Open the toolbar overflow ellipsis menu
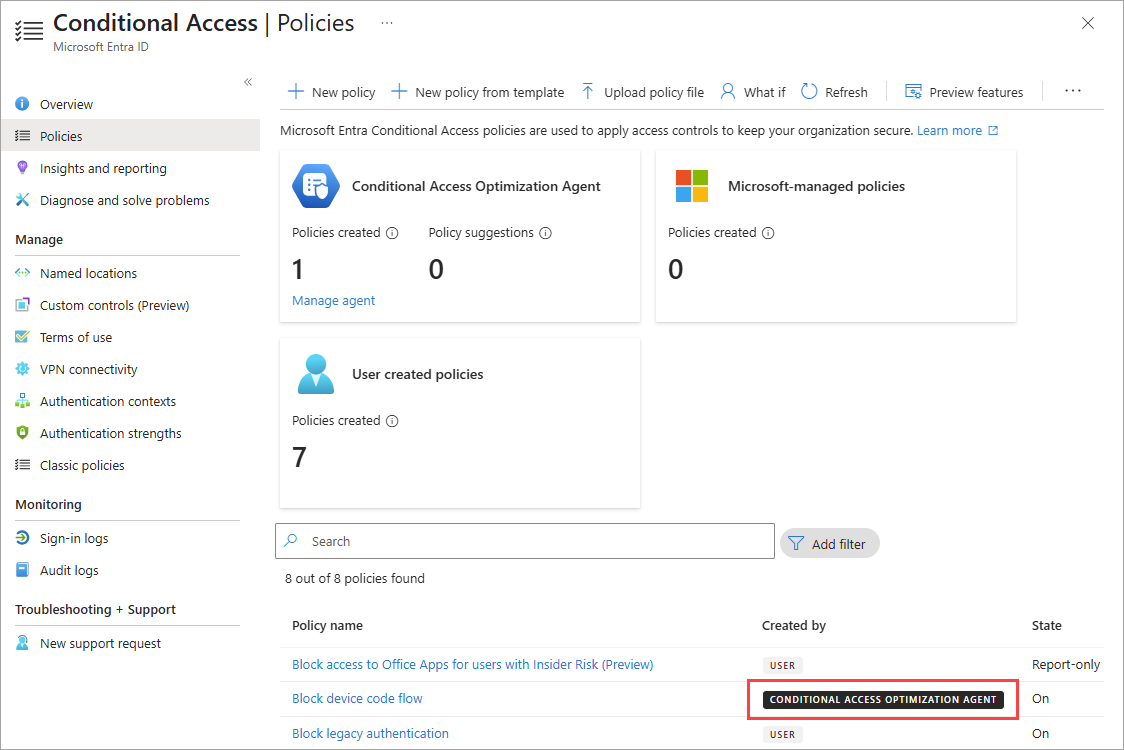Image resolution: width=1124 pixels, height=750 pixels. click(1072, 91)
